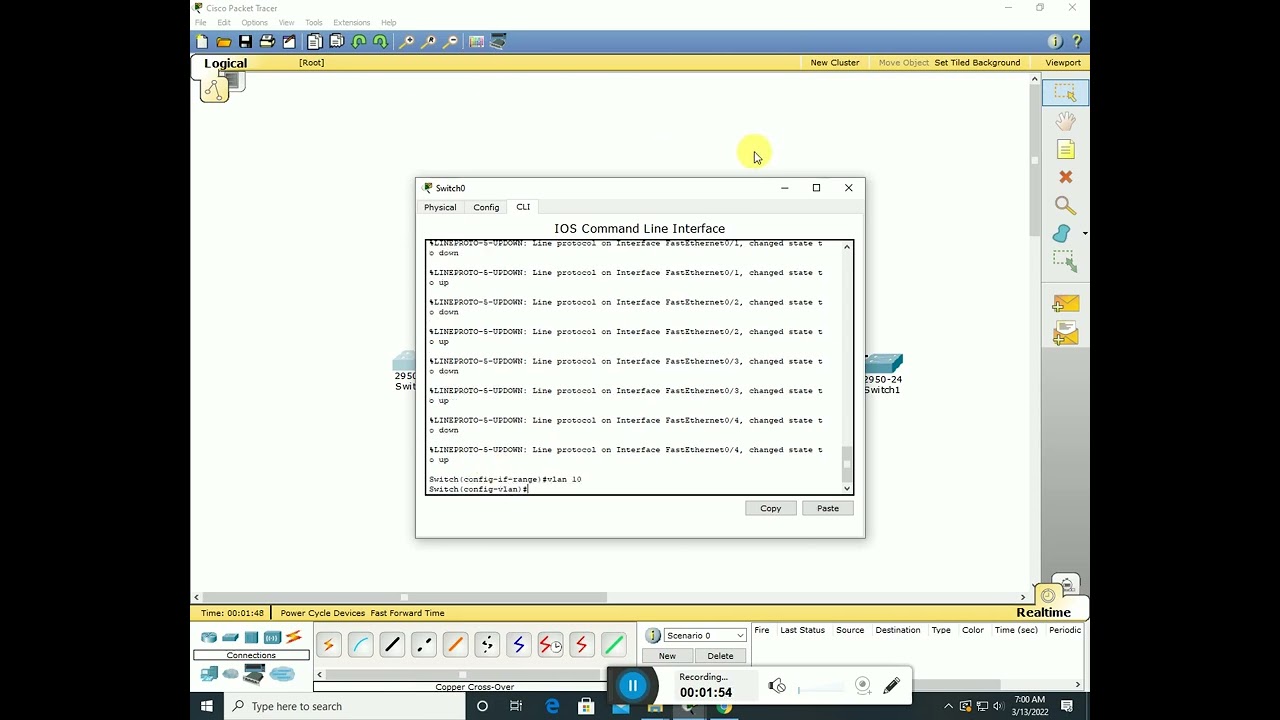Open scenario info button icon
1280x720 pixels.
652,636
